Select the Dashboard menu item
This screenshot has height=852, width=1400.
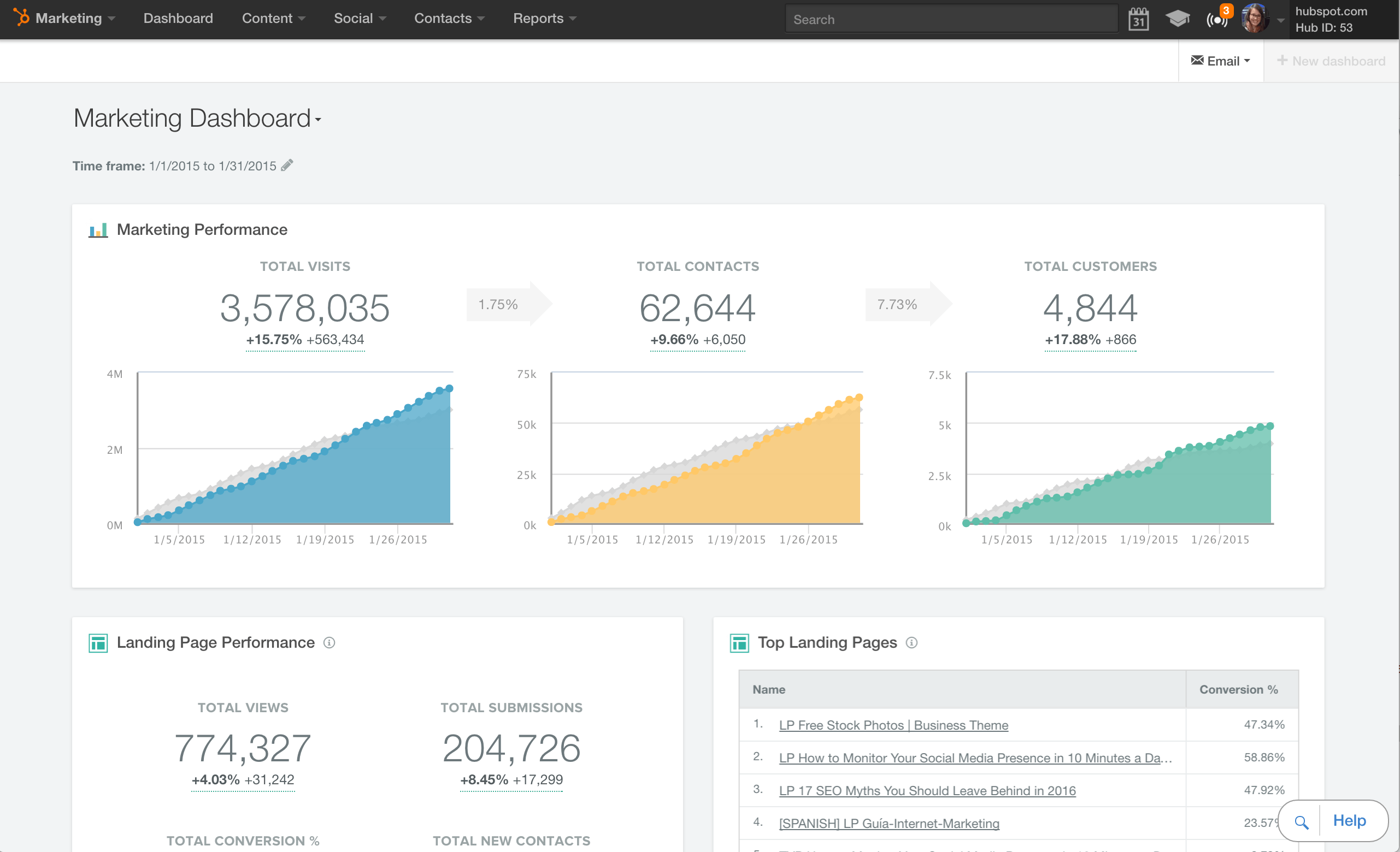(179, 17)
